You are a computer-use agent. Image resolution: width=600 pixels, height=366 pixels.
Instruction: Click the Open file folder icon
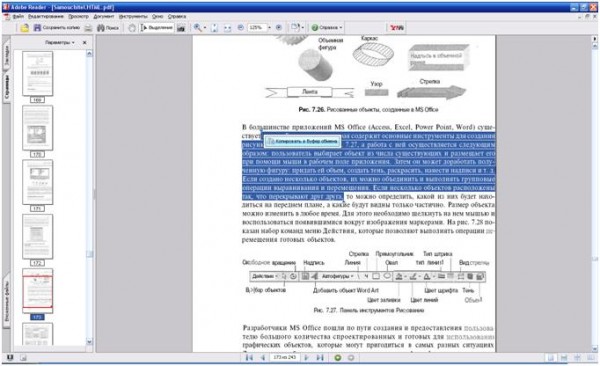24,28
